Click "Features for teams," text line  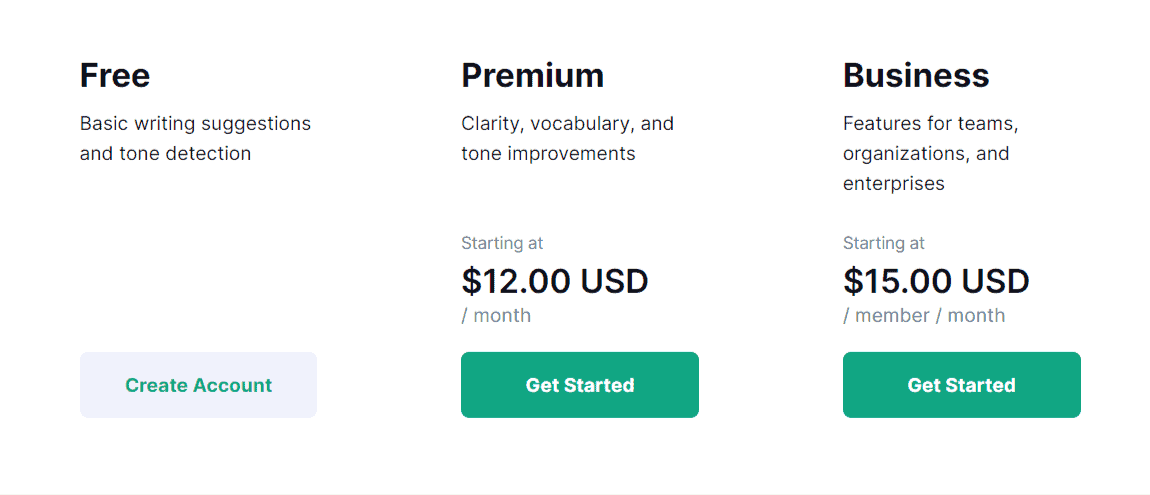[930, 124]
